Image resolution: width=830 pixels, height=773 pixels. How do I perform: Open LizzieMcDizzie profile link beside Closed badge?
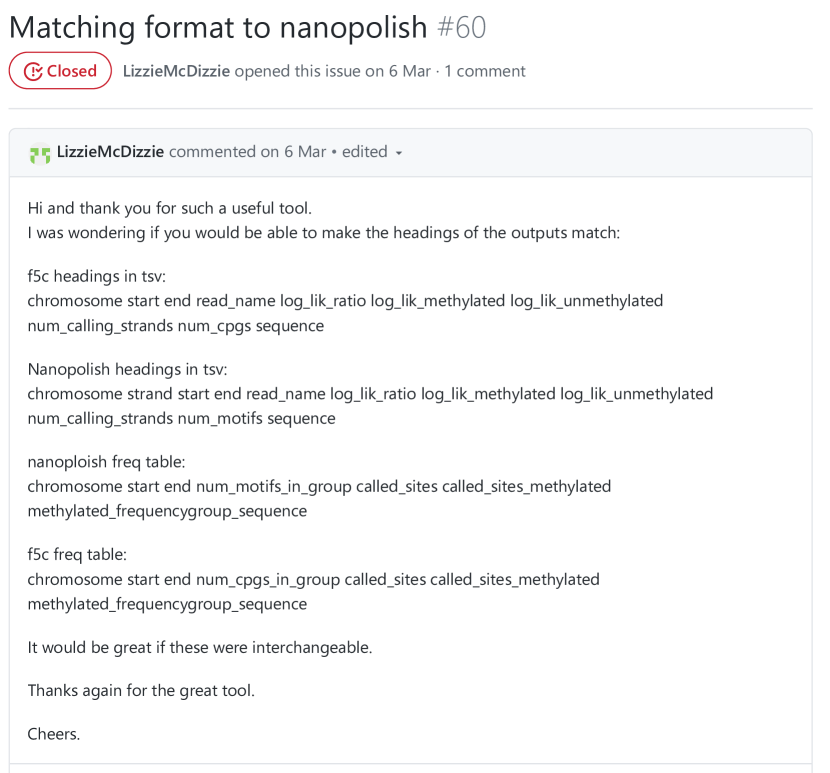176,71
